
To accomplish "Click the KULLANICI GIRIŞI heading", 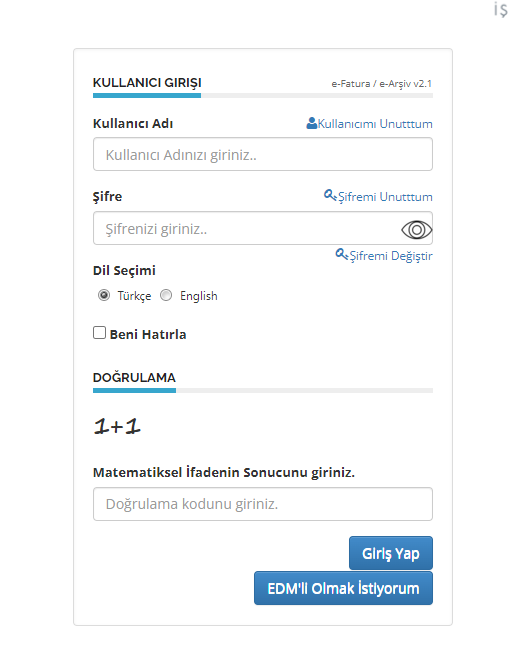I will click(x=147, y=83).
